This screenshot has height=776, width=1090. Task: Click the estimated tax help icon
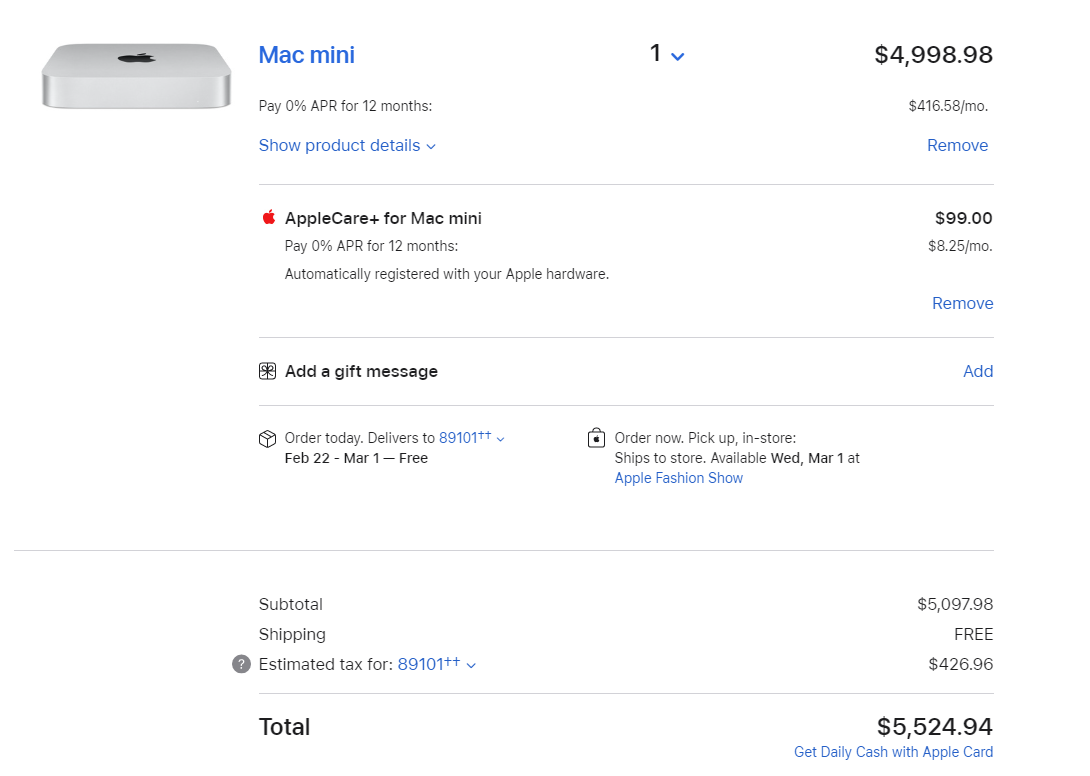tap(241, 664)
